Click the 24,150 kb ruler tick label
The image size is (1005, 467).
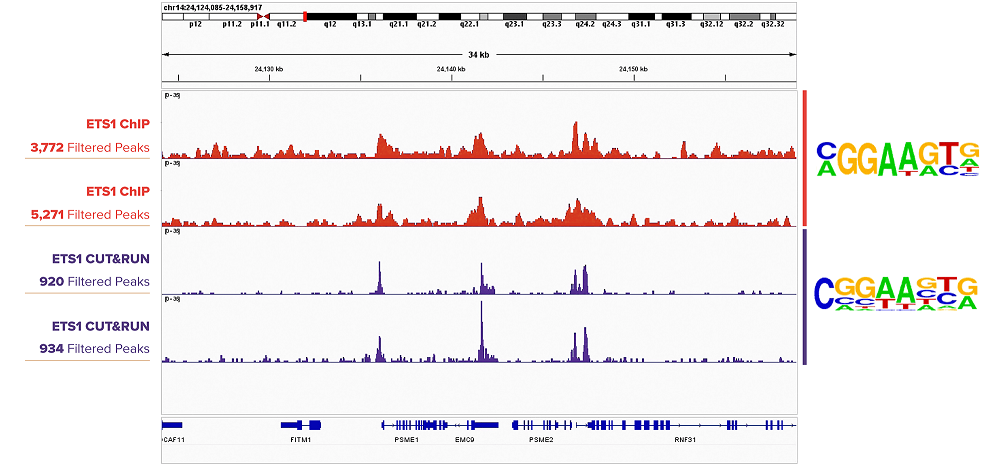(633, 69)
